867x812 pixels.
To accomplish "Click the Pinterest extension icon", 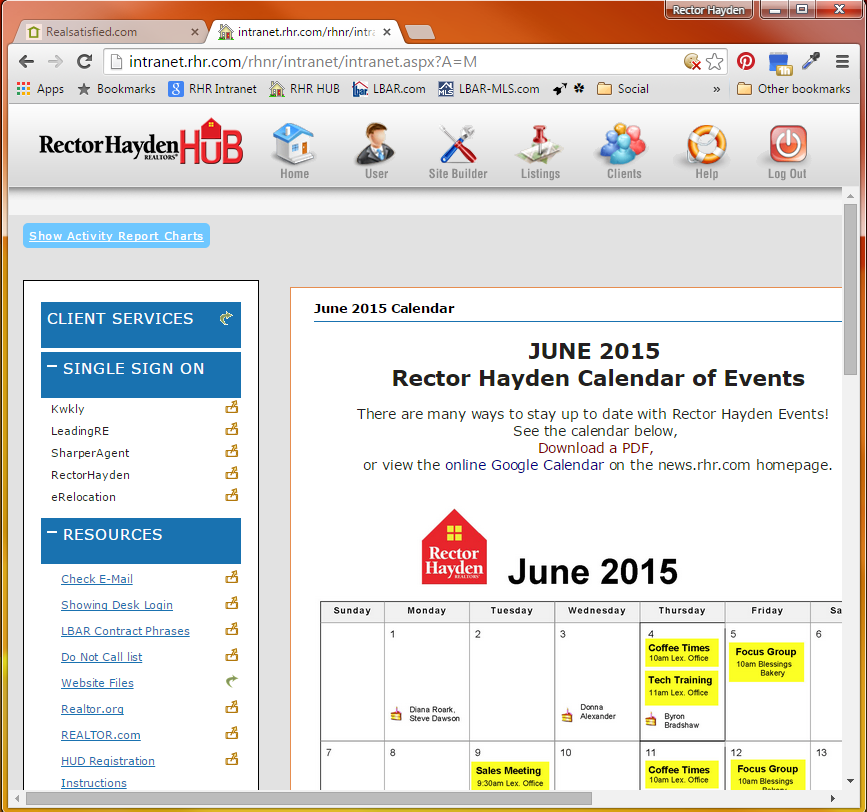I will click(x=746, y=61).
